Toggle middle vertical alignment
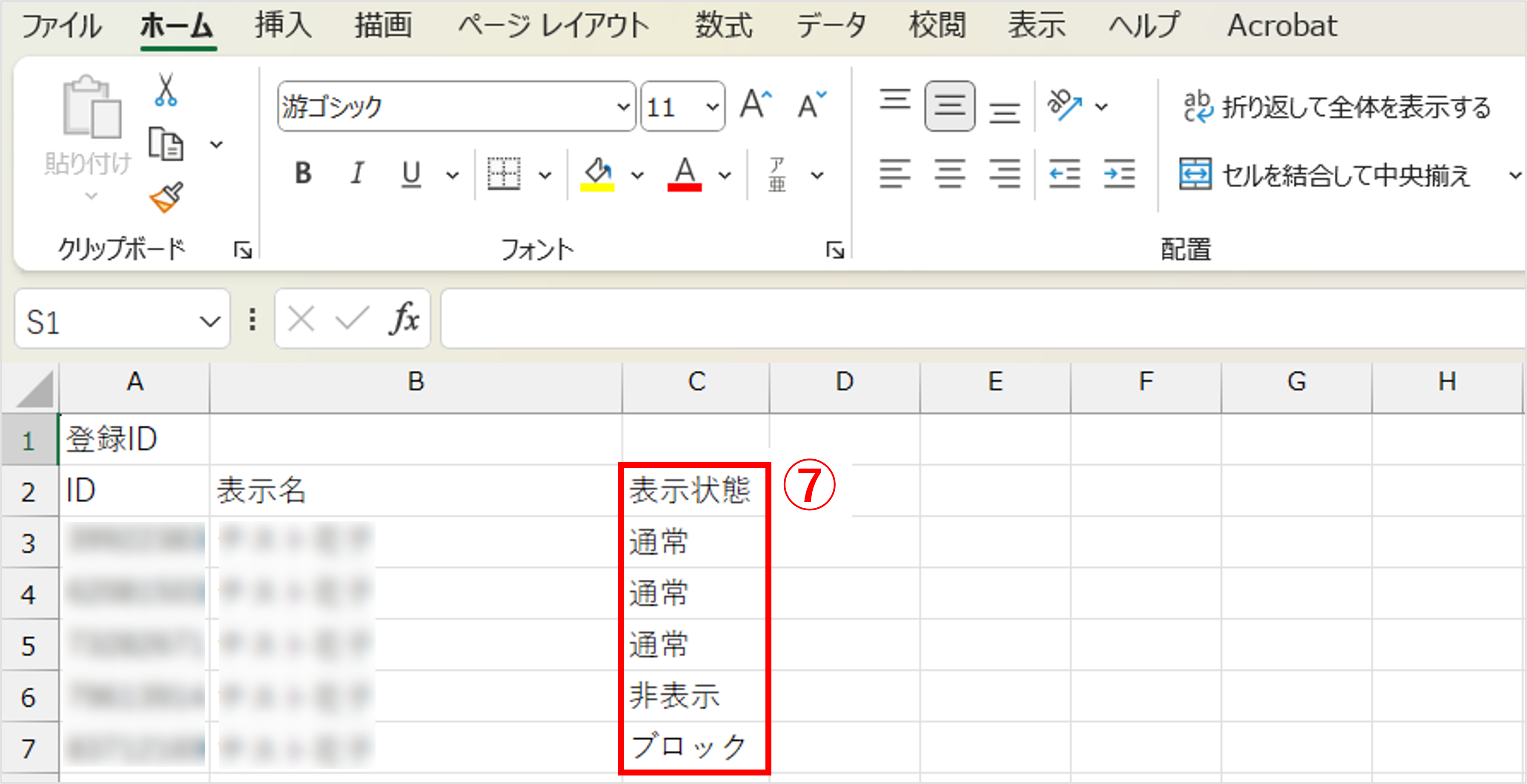The height and width of the screenshot is (784, 1527). (x=949, y=106)
